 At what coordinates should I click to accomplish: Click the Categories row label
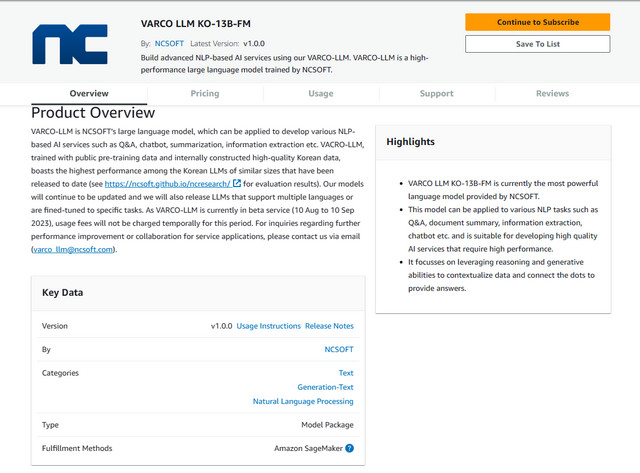(x=60, y=373)
